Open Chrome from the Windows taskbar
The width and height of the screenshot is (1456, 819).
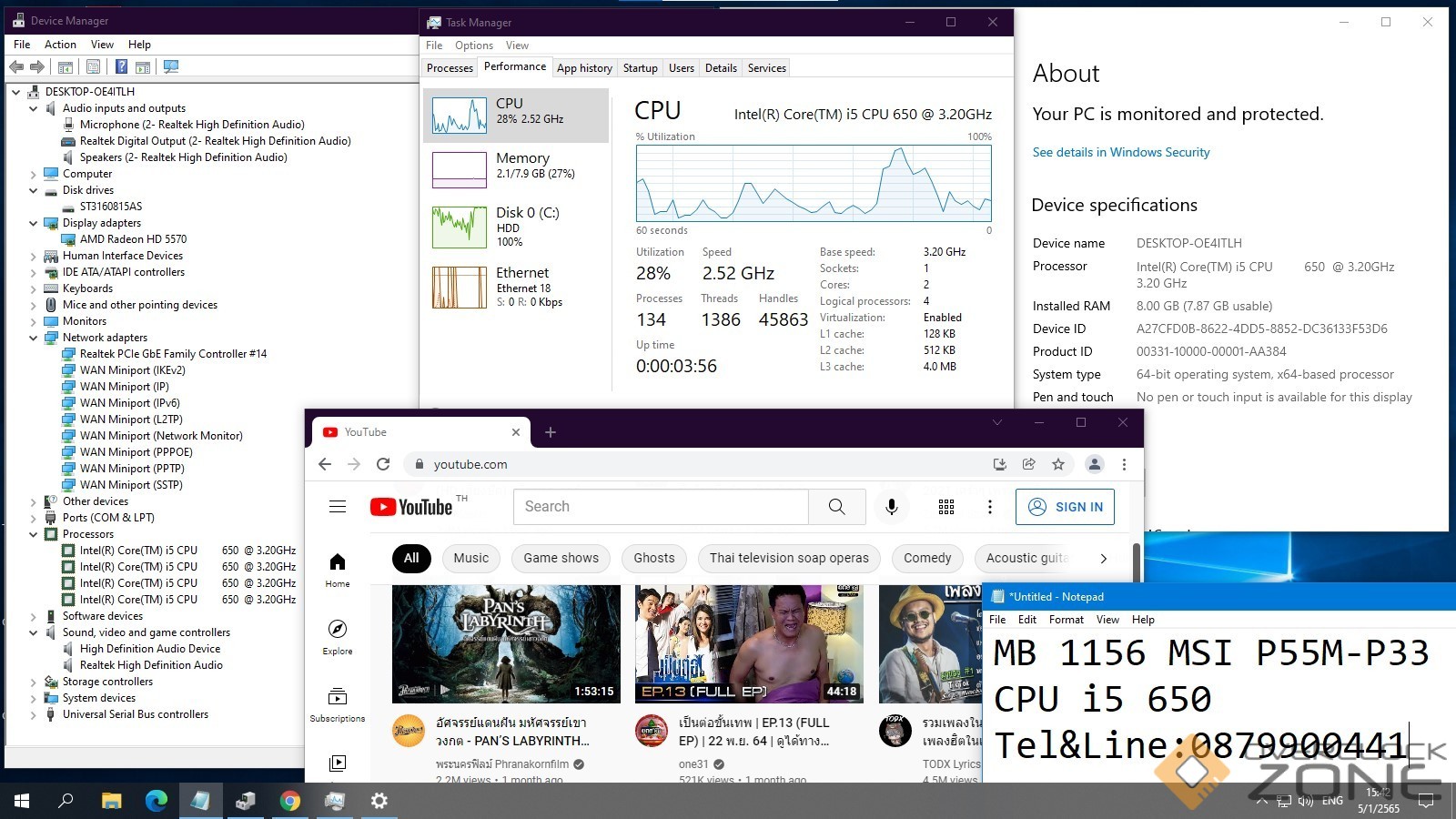tap(290, 801)
